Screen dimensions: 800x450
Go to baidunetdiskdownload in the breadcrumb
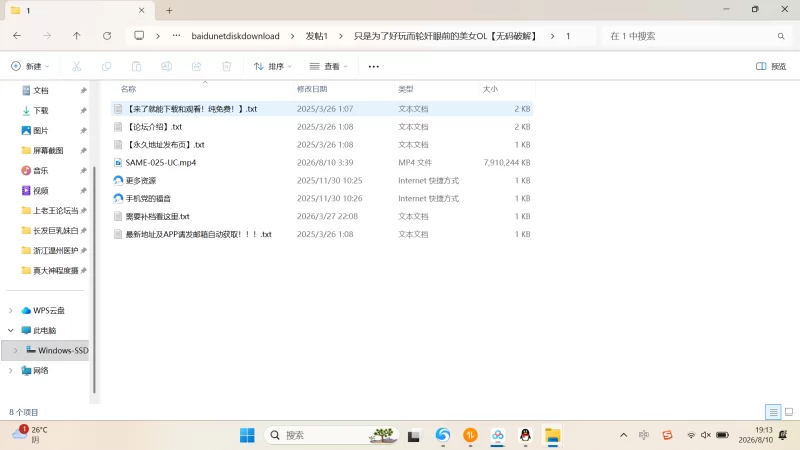tap(235, 36)
